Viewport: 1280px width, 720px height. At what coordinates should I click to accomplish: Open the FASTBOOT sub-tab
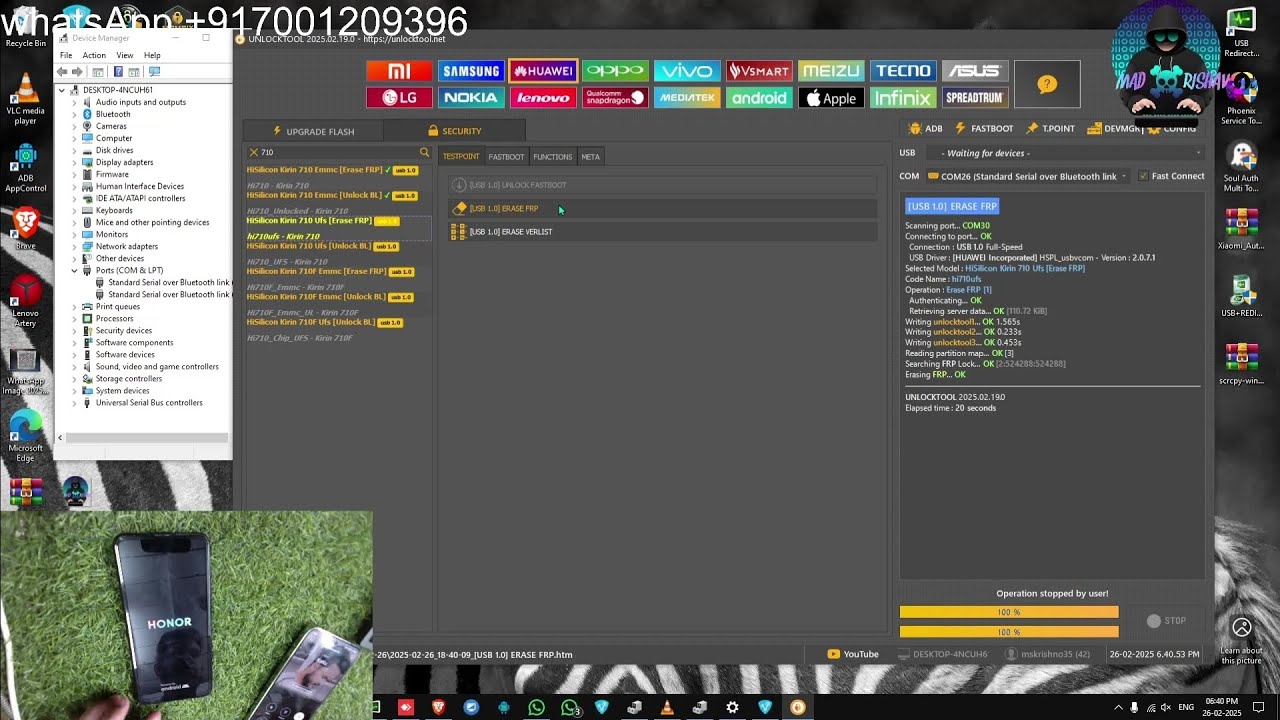point(506,156)
